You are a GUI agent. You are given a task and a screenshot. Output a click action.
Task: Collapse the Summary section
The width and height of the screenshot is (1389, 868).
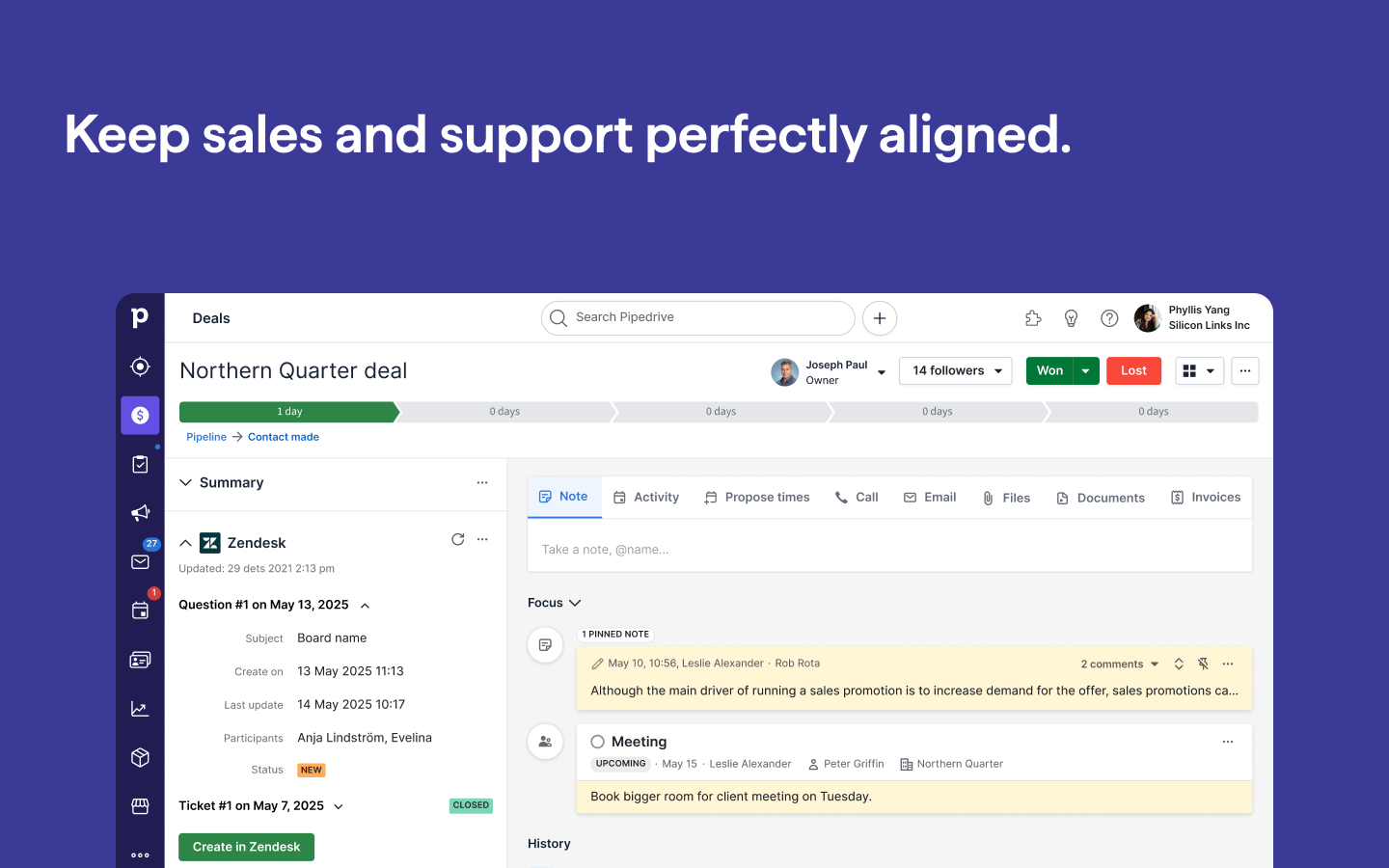point(186,482)
